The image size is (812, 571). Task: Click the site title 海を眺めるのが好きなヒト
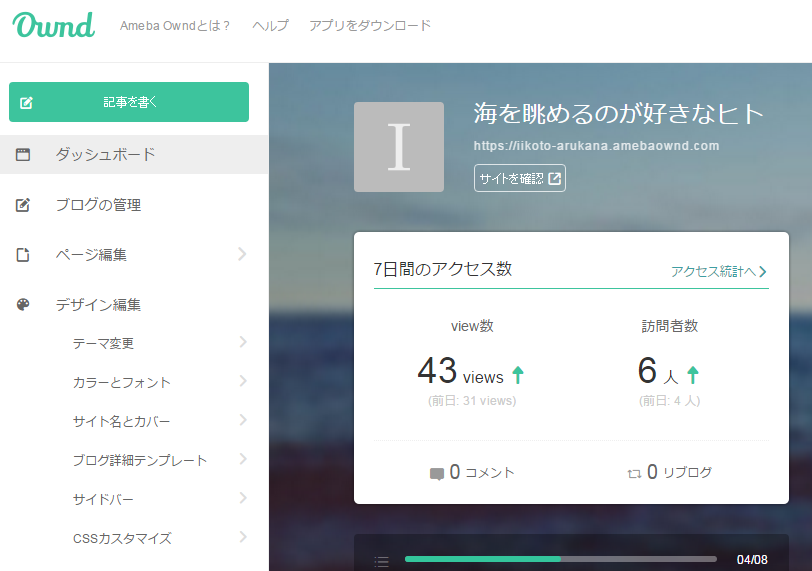click(x=619, y=113)
